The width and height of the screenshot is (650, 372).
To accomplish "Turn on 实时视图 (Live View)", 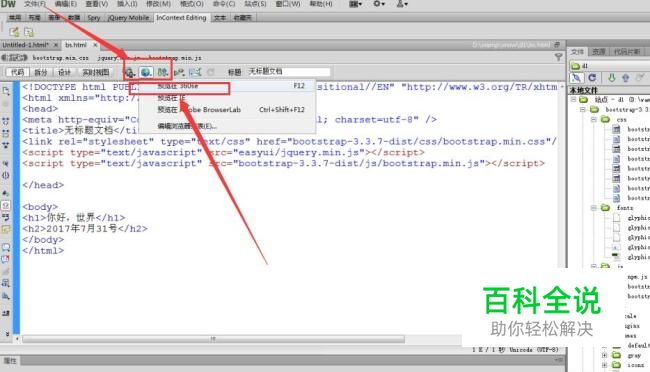I will pyautogui.click(x=95, y=73).
